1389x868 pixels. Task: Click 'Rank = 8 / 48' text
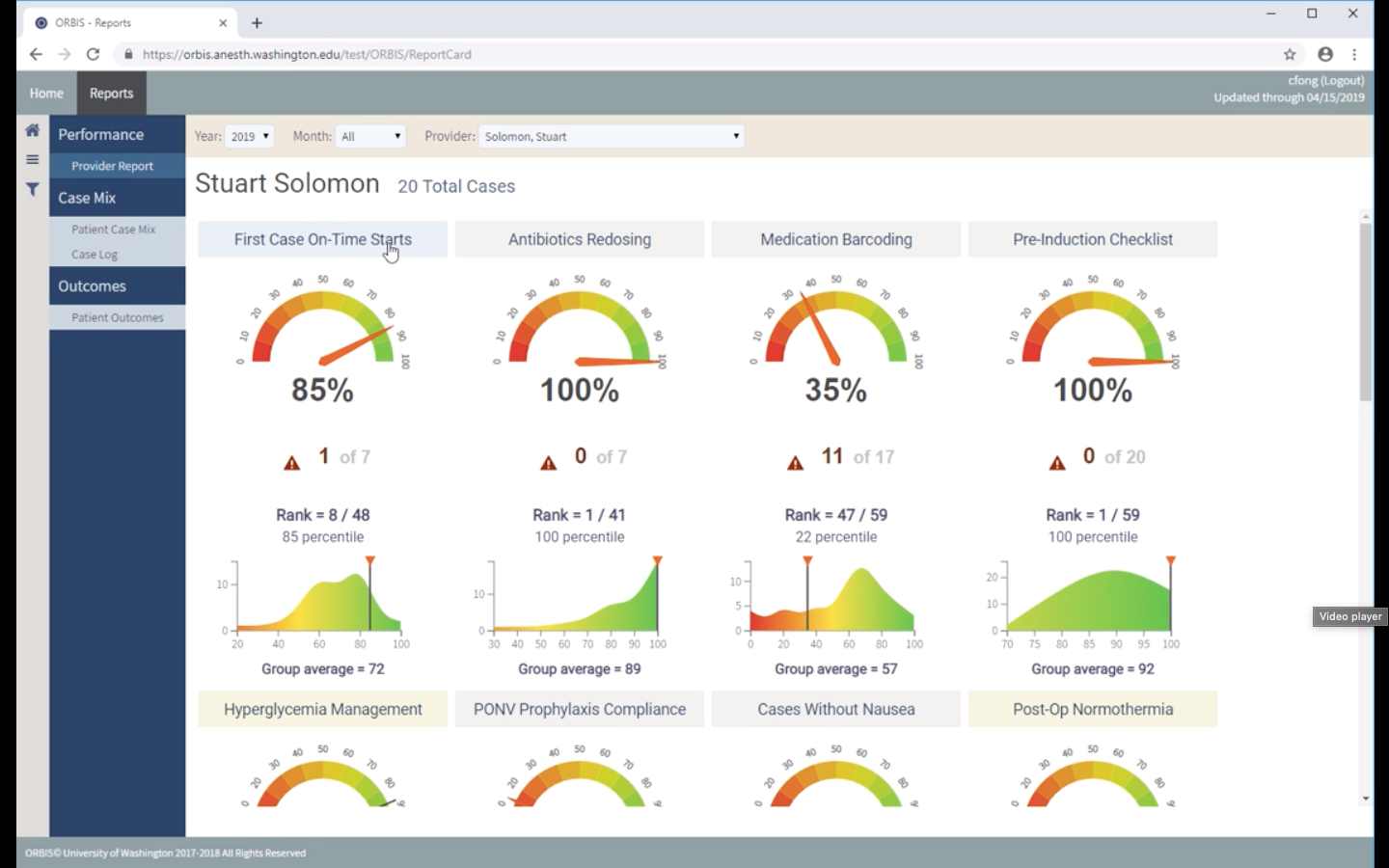point(323,515)
